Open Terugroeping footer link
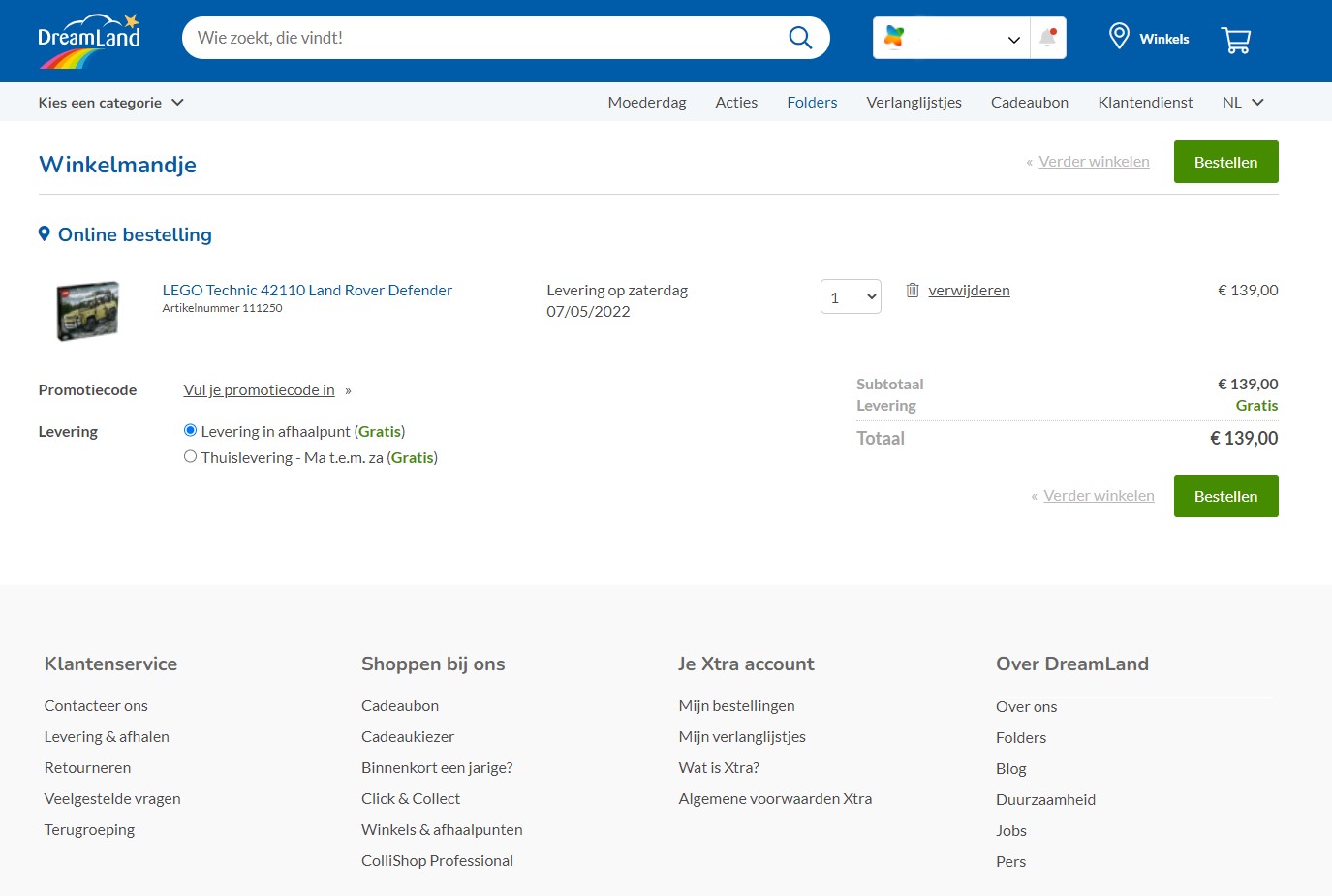This screenshot has height=896, width=1332. pos(89,830)
